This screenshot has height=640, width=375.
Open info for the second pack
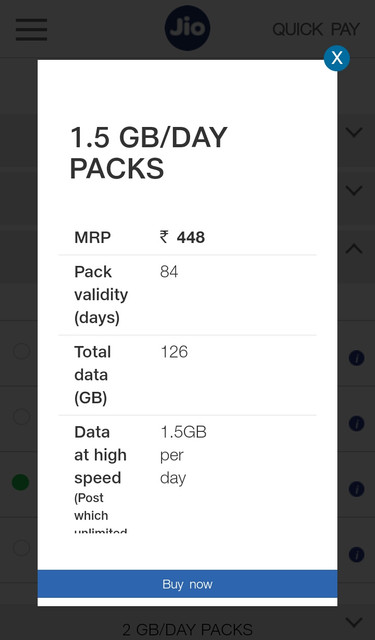[x=356, y=424]
